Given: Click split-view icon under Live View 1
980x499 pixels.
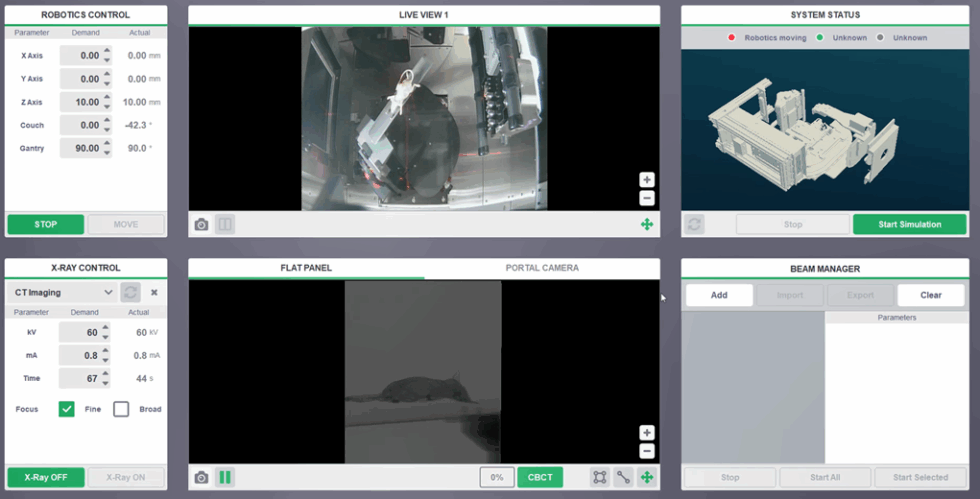Looking at the screenshot, I should click(225, 225).
